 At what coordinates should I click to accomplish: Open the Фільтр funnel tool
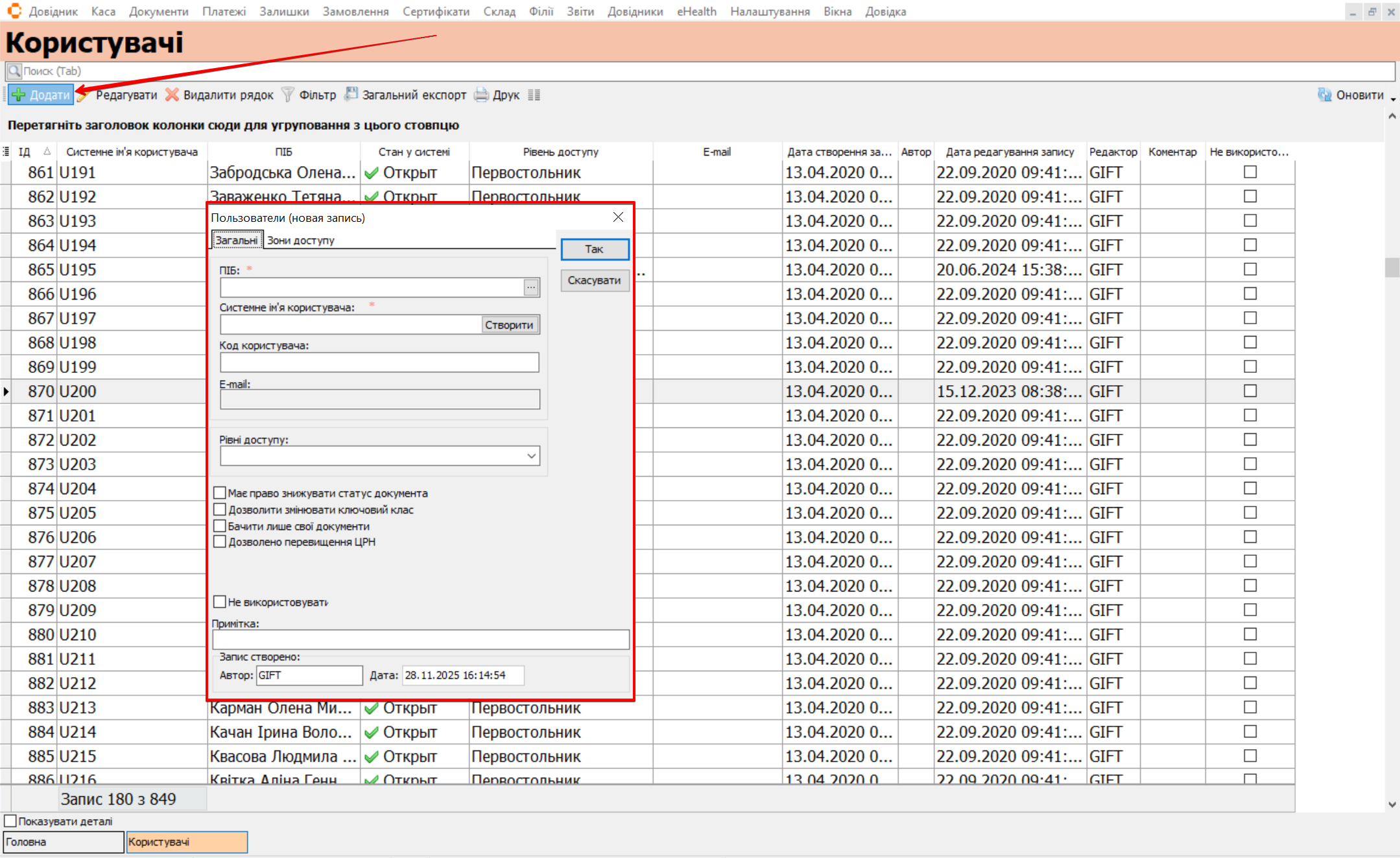click(x=288, y=95)
